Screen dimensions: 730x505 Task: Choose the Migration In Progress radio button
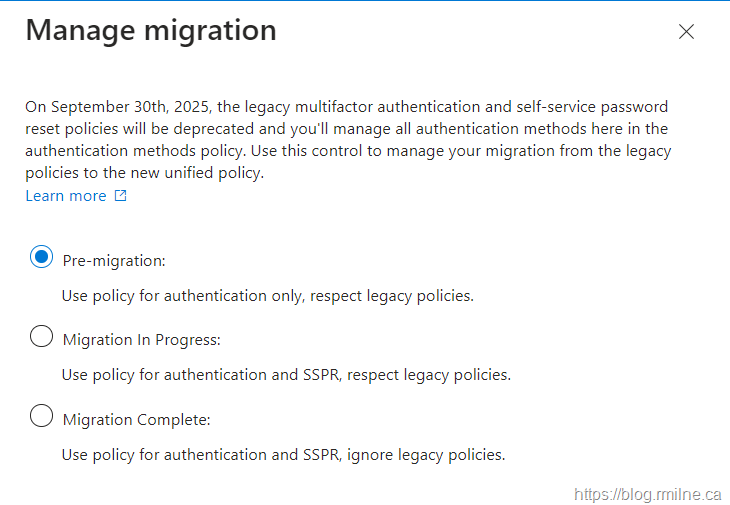(41, 337)
